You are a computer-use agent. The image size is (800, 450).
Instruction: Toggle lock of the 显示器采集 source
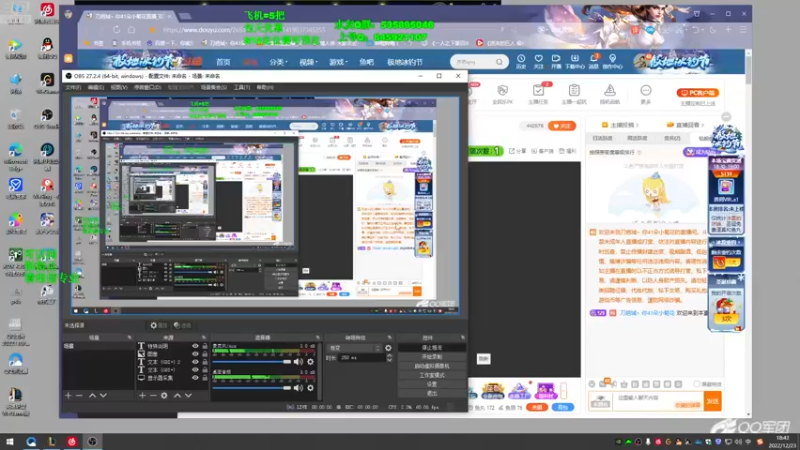pyautogui.click(x=205, y=378)
